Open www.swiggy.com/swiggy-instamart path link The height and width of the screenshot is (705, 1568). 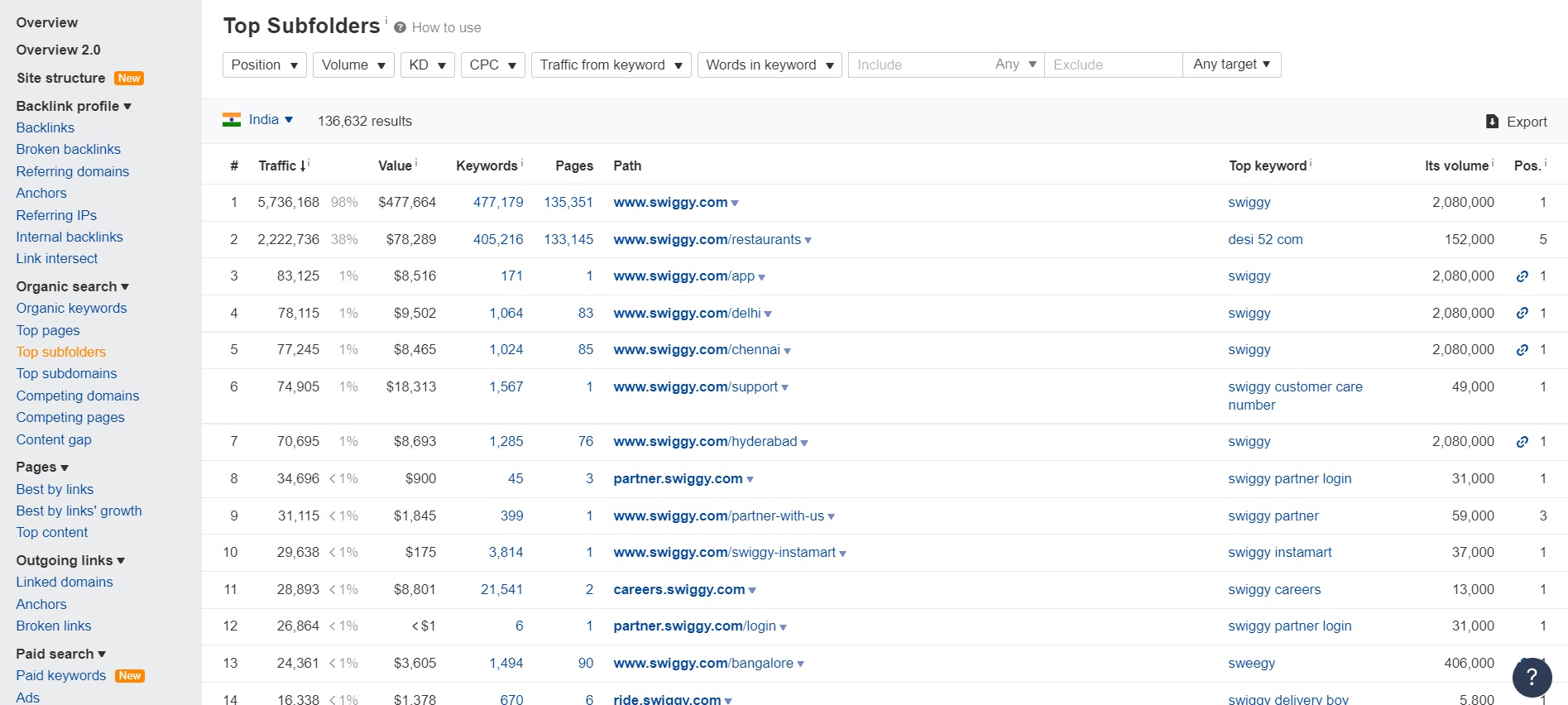coord(725,552)
